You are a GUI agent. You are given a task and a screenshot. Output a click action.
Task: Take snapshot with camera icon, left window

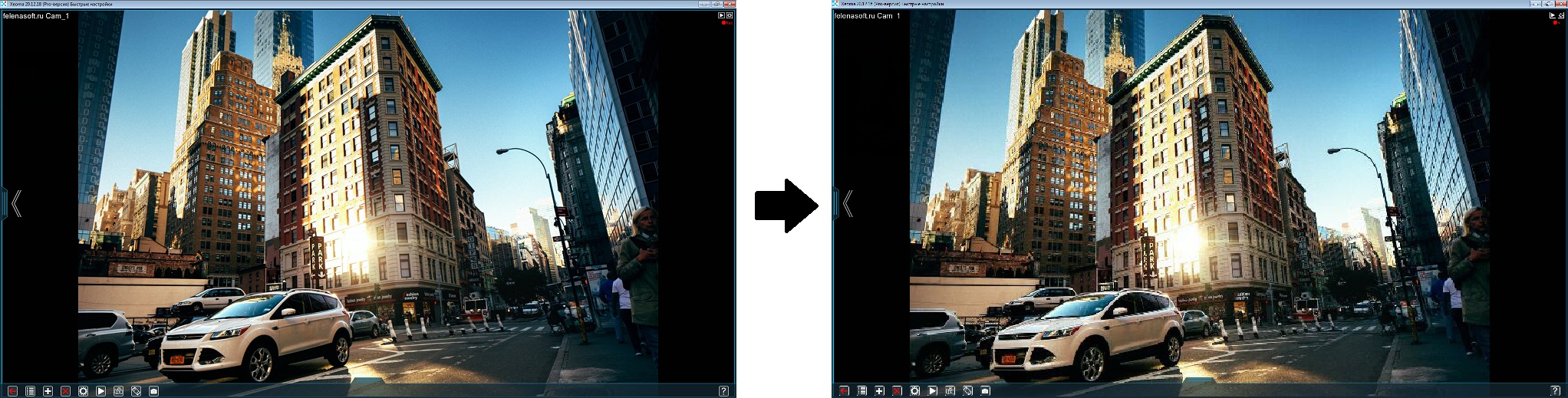click(x=153, y=391)
